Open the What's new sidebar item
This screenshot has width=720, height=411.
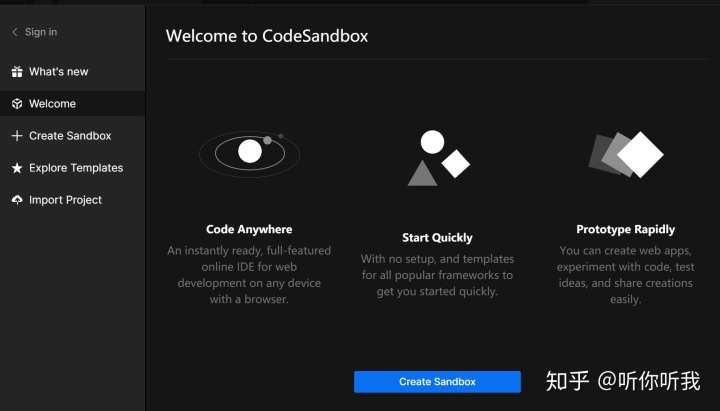tap(73, 72)
